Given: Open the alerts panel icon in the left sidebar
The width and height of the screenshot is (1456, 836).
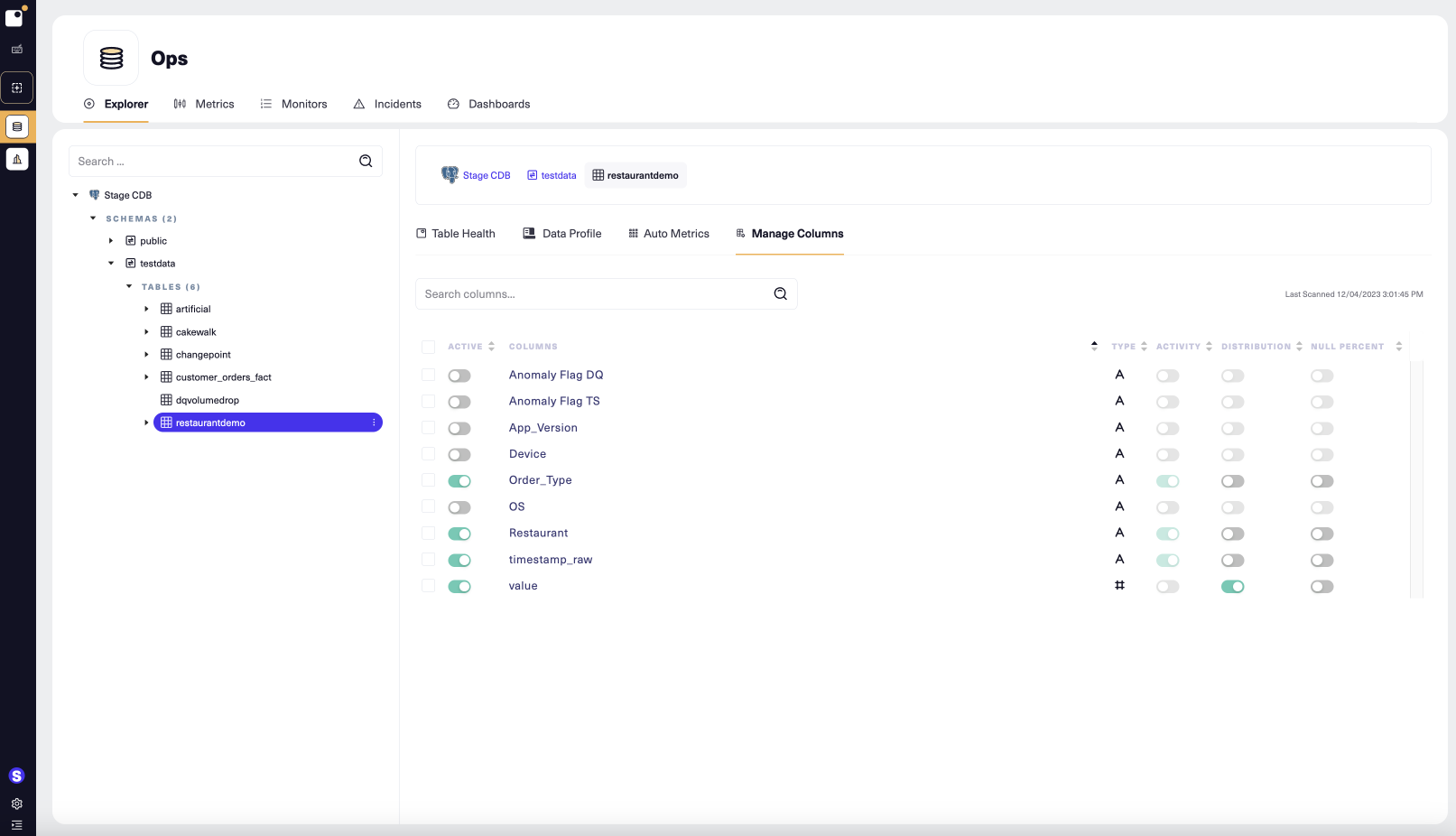Looking at the screenshot, I should [x=17, y=159].
